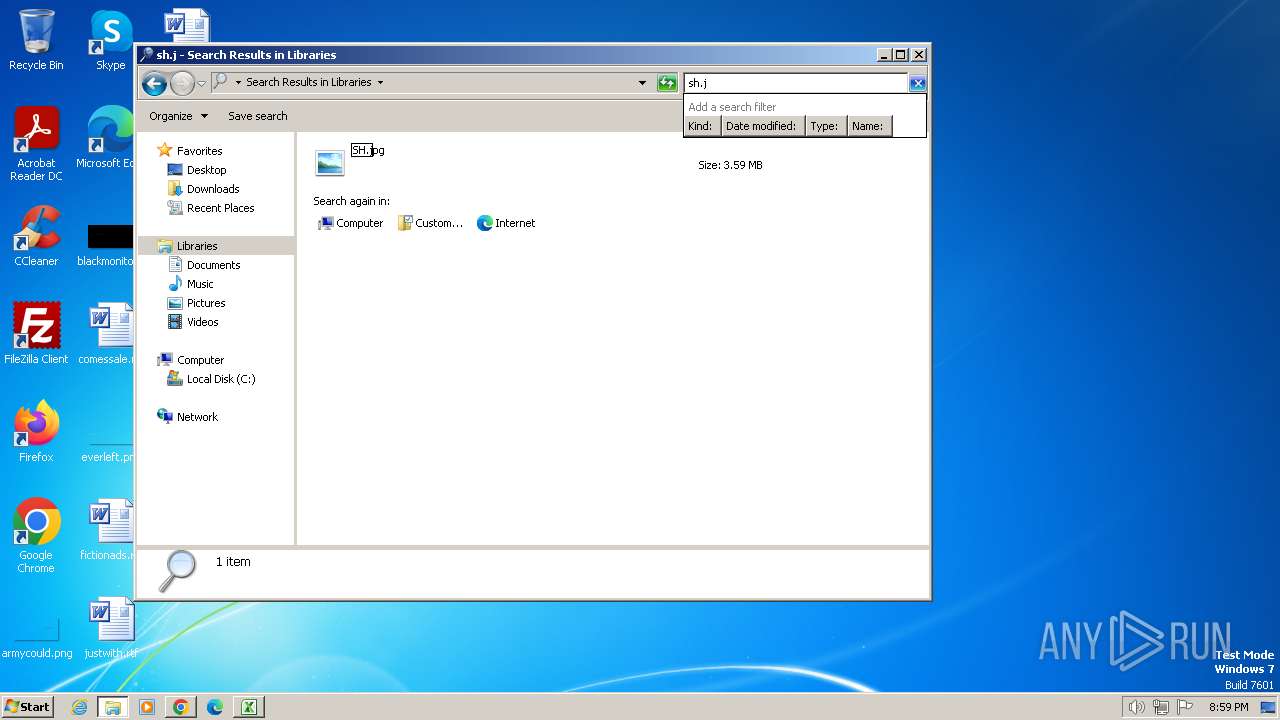Open the Organize menu
The width and height of the screenshot is (1280, 720).
tap(178, 116)
